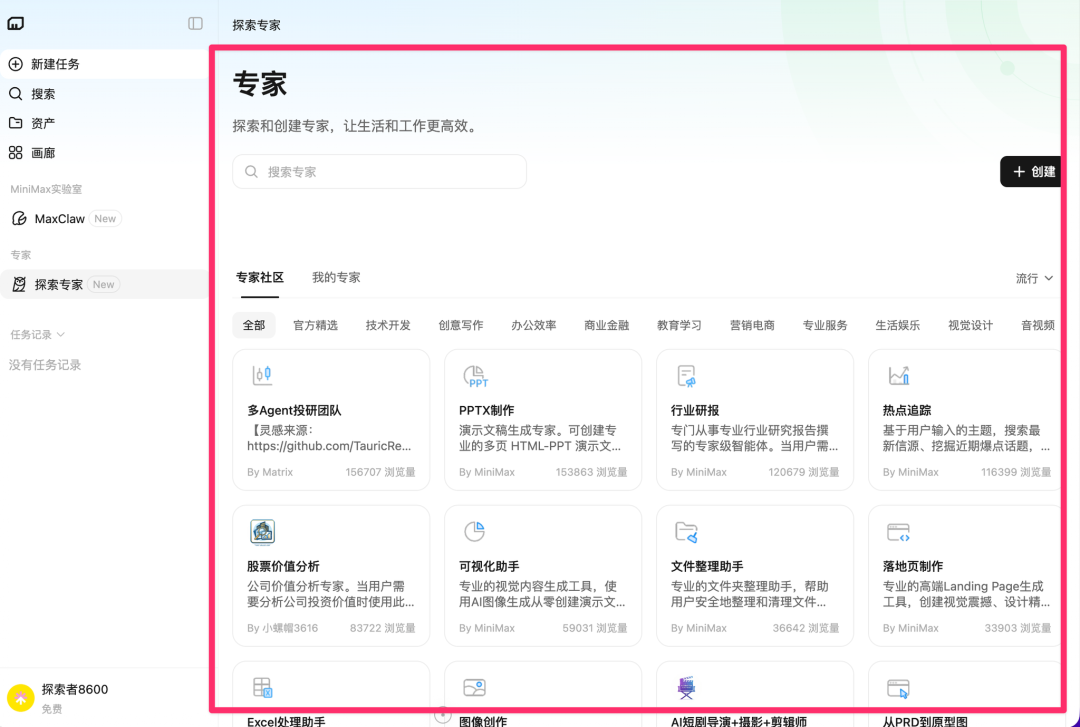
Task: Click the PPTX制作 presentation icon
Action: (476, 375)
